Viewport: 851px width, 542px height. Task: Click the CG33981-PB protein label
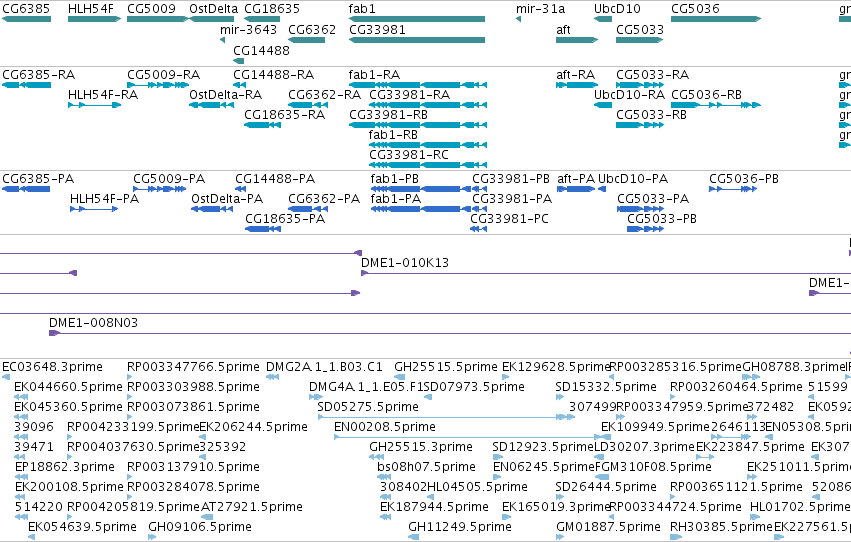click(x=511, y=178)
